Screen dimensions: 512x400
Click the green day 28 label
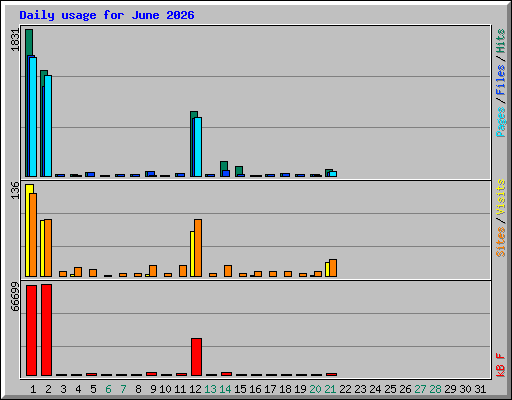pyautogui.click(x=435, y=389)
